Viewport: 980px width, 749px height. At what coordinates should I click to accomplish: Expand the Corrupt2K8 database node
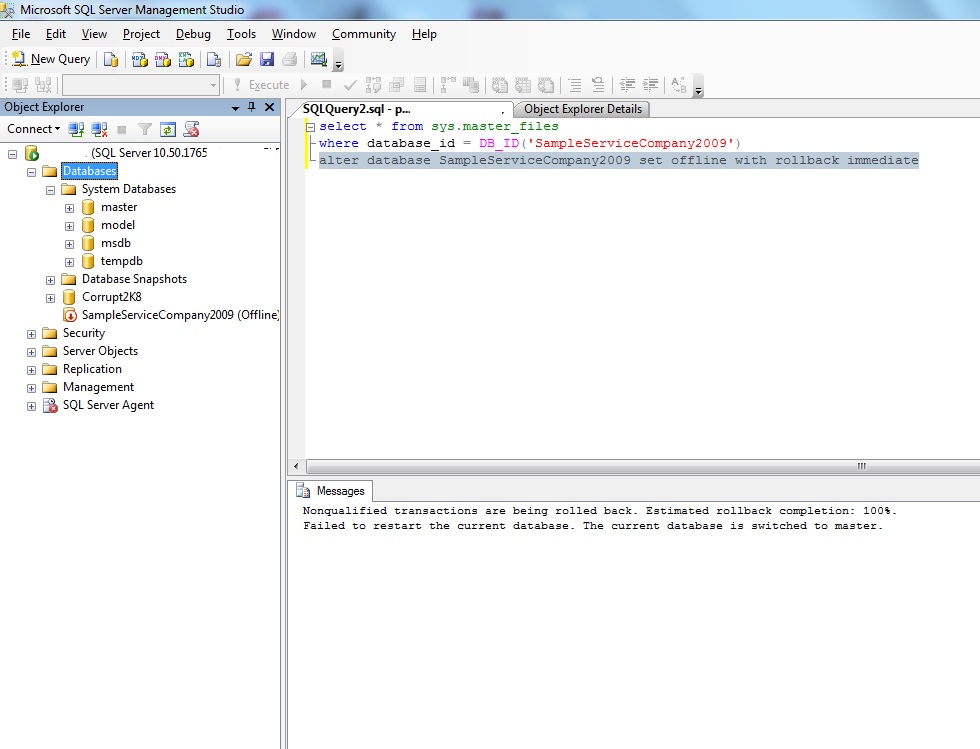[50, 297]
